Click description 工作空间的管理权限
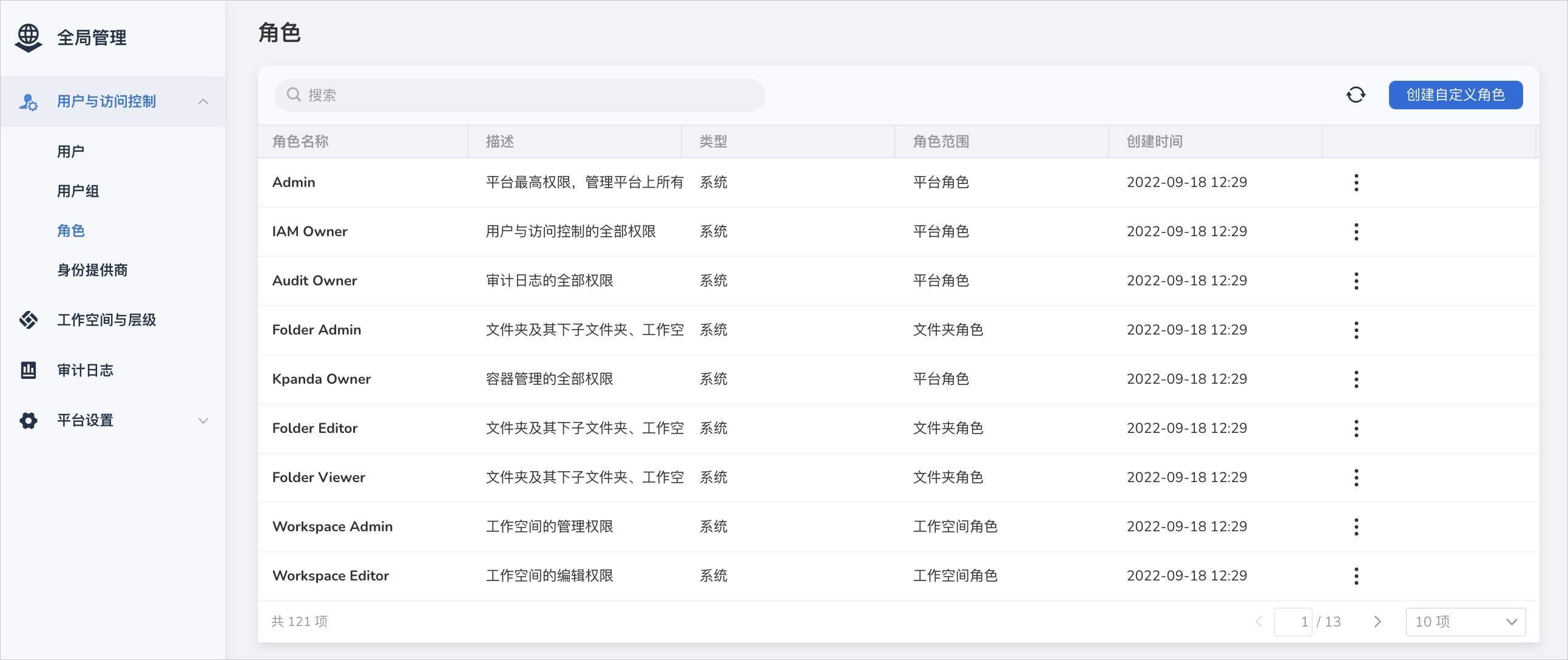The image size is (1568, 660). pyautogui.click(x=550, y=526)
